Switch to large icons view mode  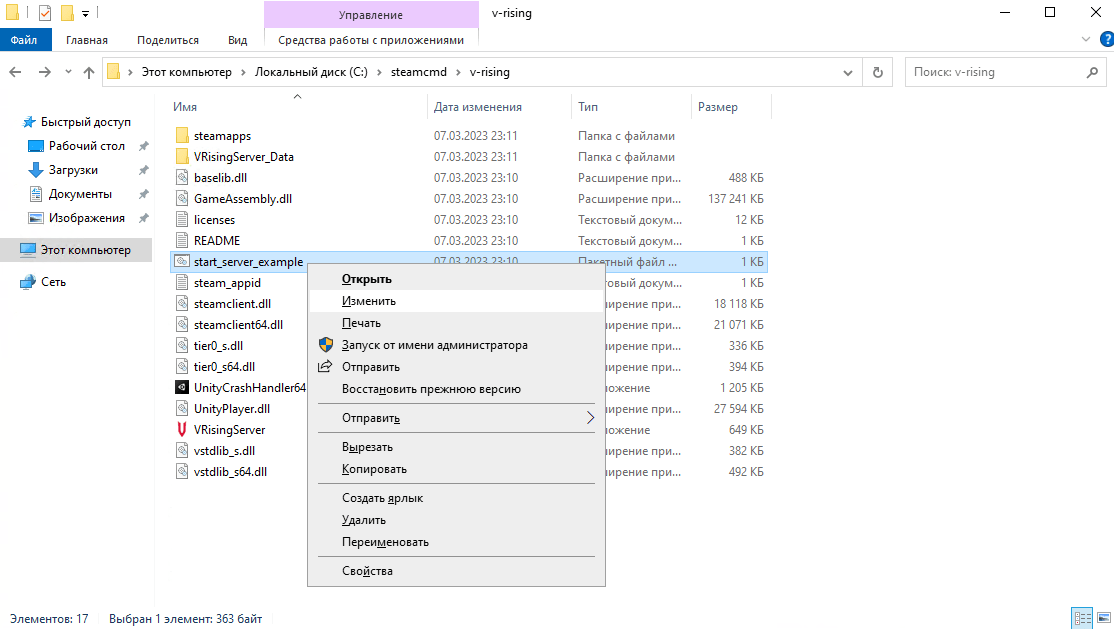click(1100, 618)
